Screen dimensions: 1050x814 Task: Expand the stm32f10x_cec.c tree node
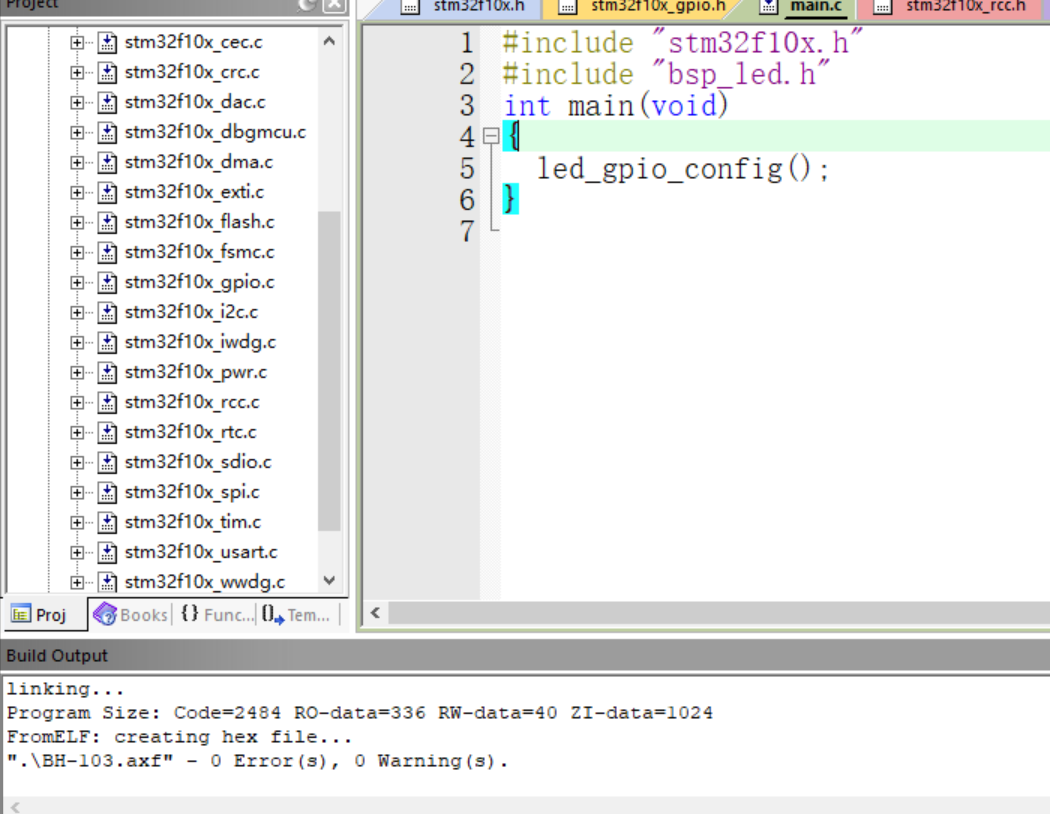coord(77,43)
